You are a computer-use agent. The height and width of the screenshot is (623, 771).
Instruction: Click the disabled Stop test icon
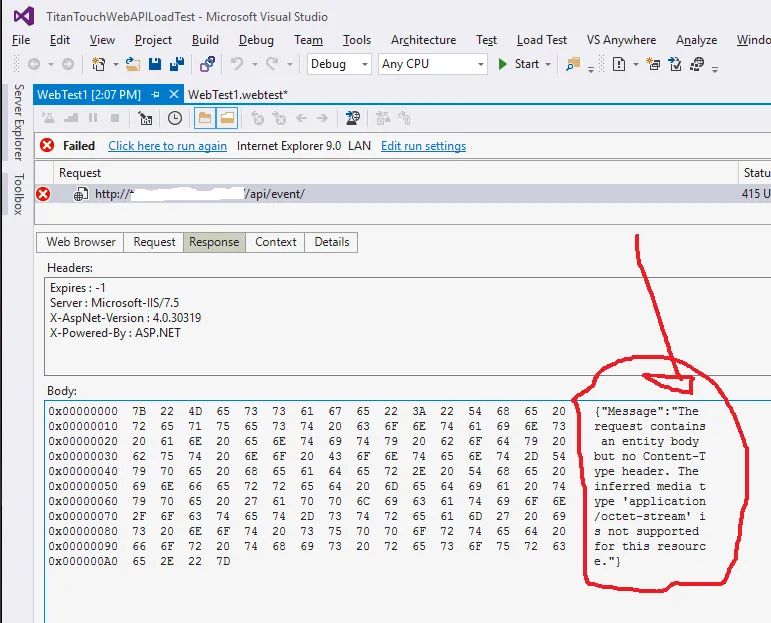pos(115,118)
